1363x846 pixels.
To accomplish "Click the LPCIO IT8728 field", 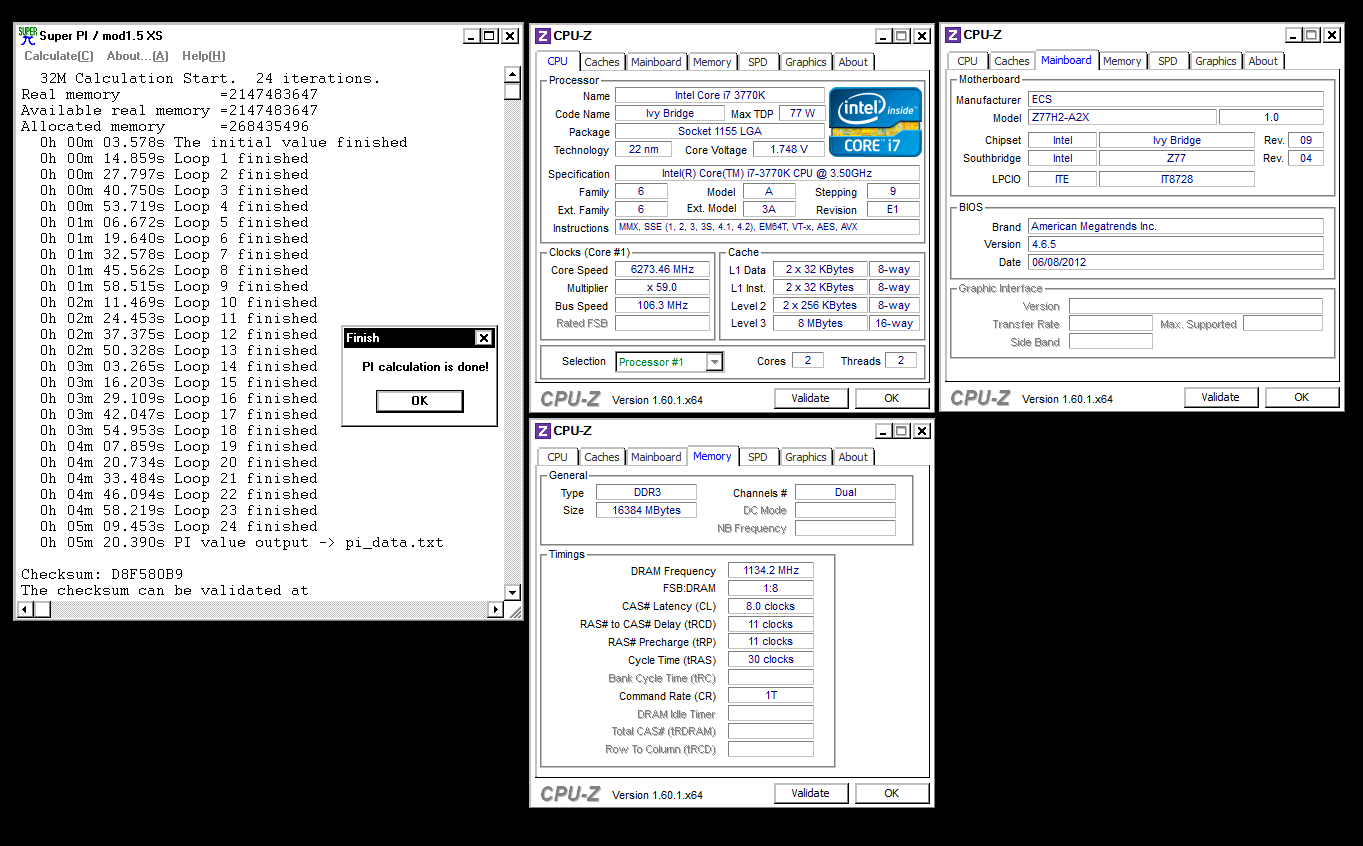I will (x=1176, y=180).
